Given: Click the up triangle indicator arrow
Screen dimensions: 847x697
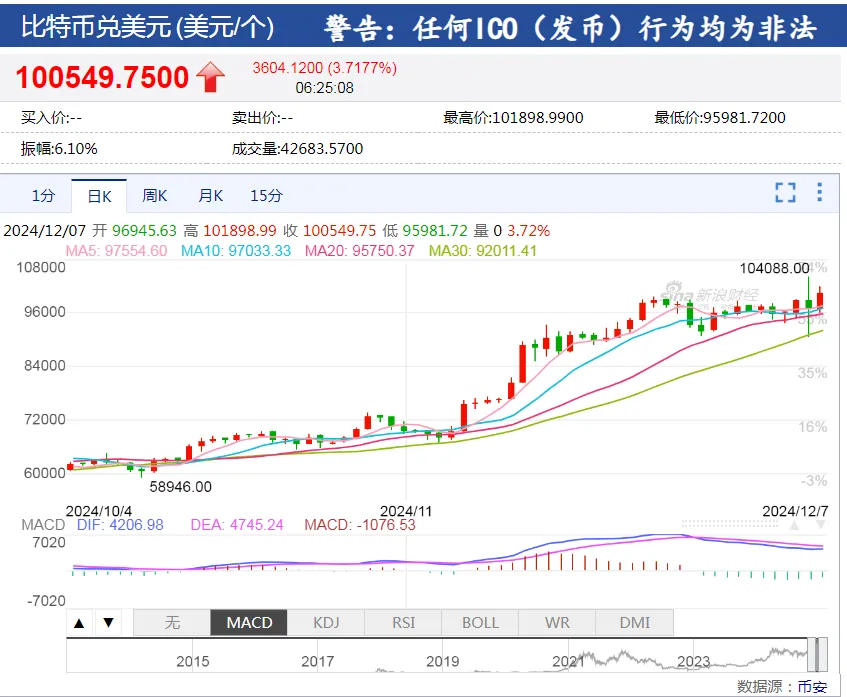Looking at the screenshot, I should click(x=80, y=622).
